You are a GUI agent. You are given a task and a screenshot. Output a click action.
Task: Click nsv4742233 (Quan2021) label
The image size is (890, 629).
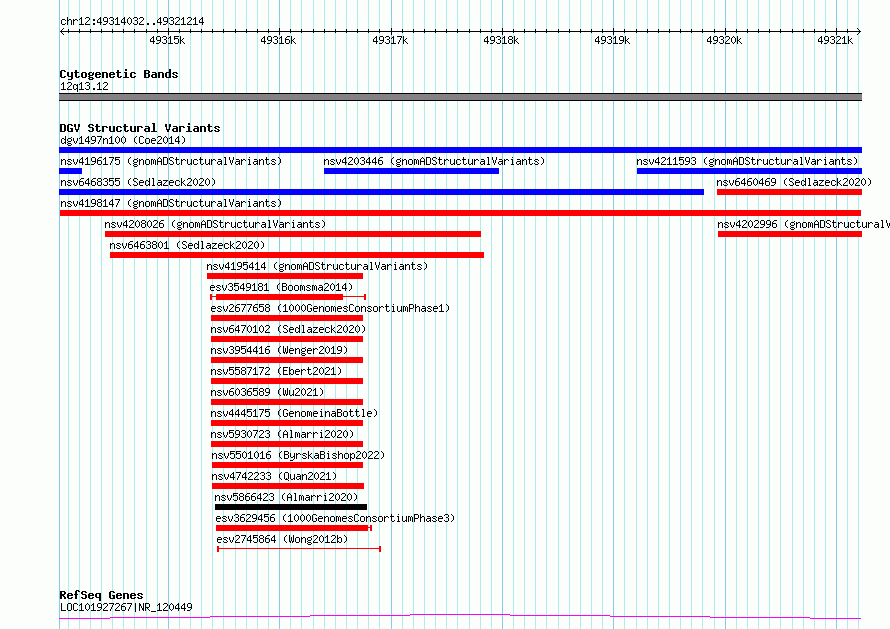coord(274,476)
